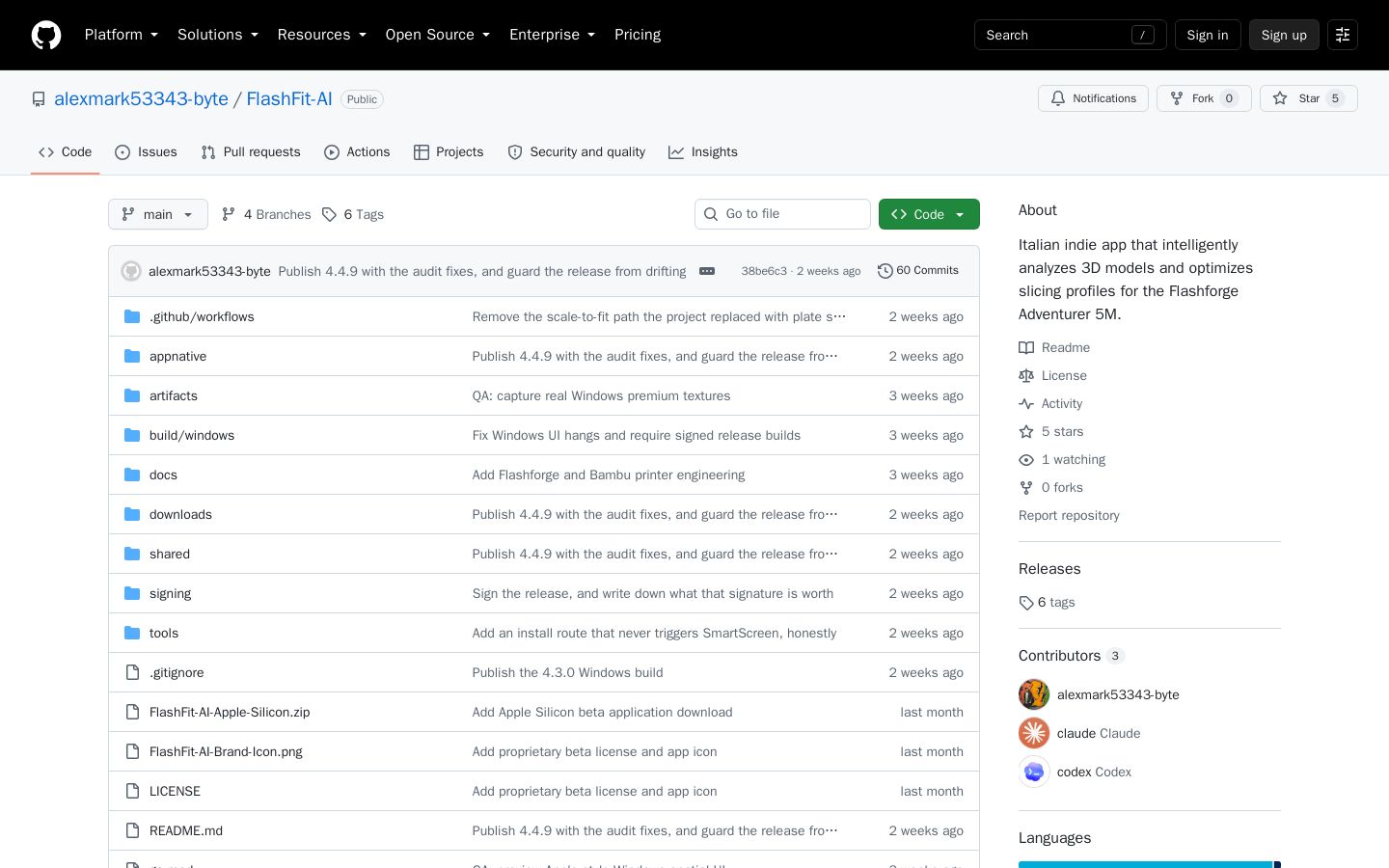The height and width of the screenshot is (868, 1389).
Task: Open the 'Add Flashforge and Bambu printer engineering' commit message
Action: point(609,475)
